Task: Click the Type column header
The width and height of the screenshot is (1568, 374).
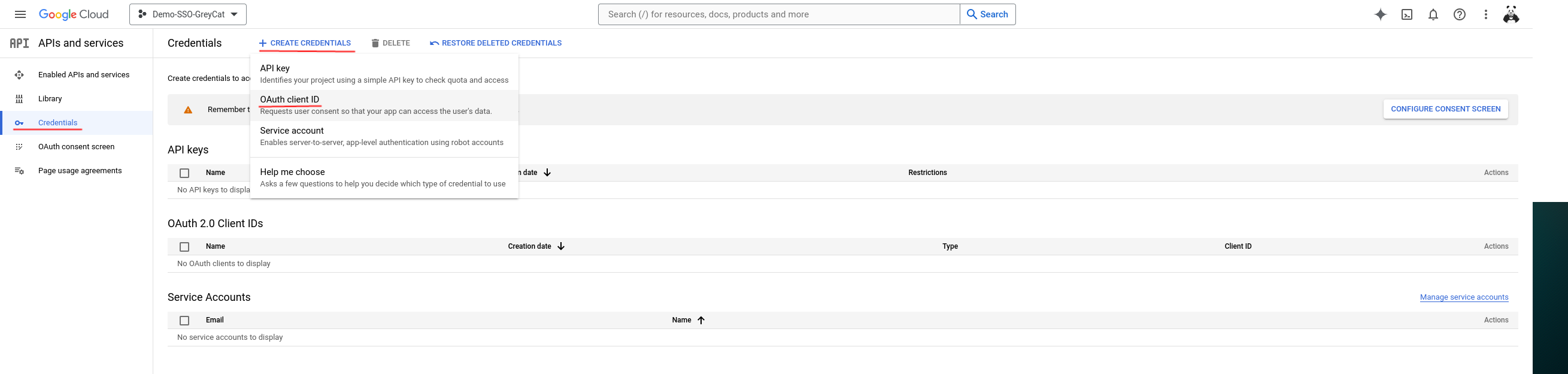Action: [950, 246]
